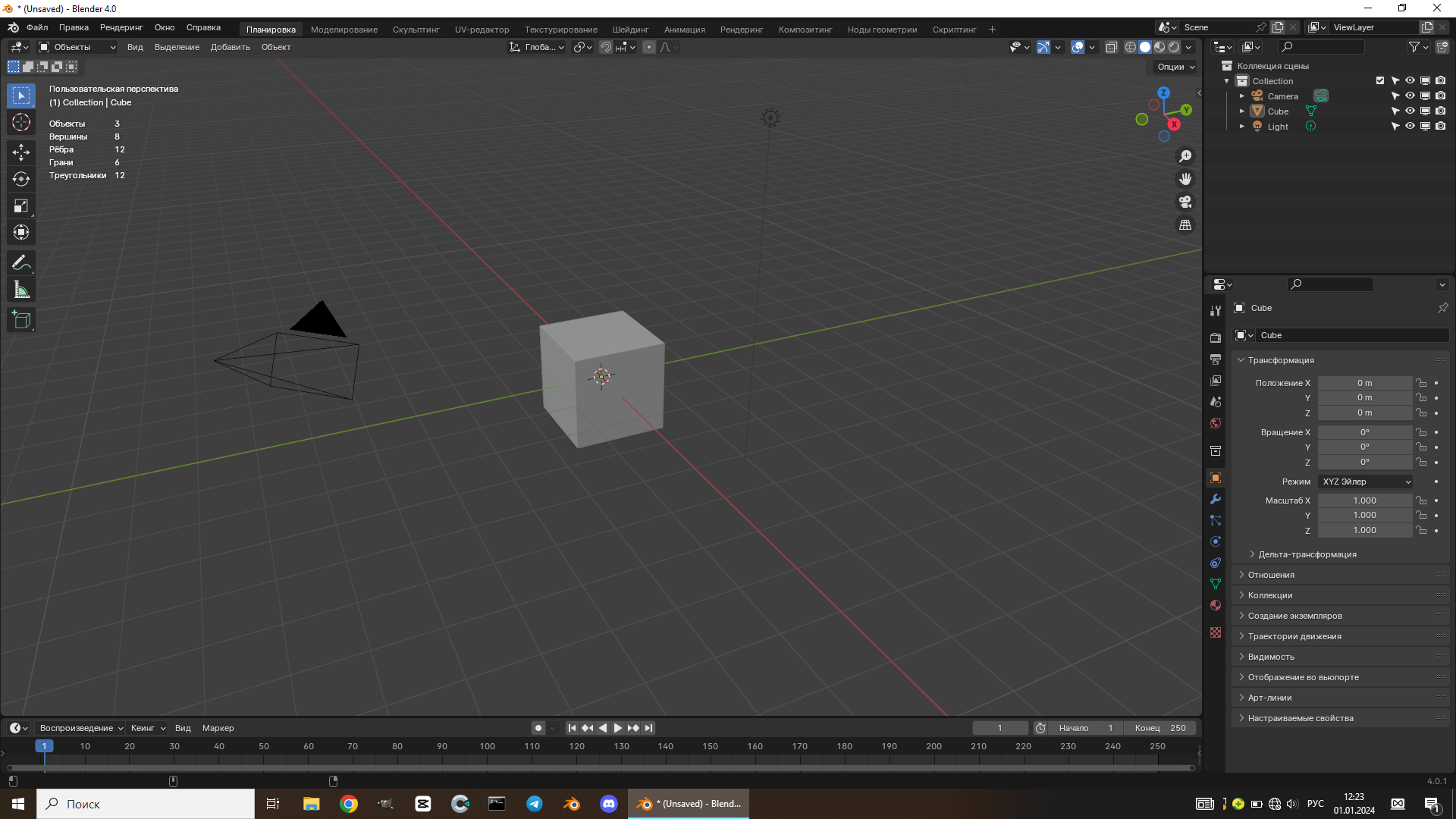The image size is (1456, 819).
Task: Expand the Camera item in outliner
Action: click(x=1241, y=96)
